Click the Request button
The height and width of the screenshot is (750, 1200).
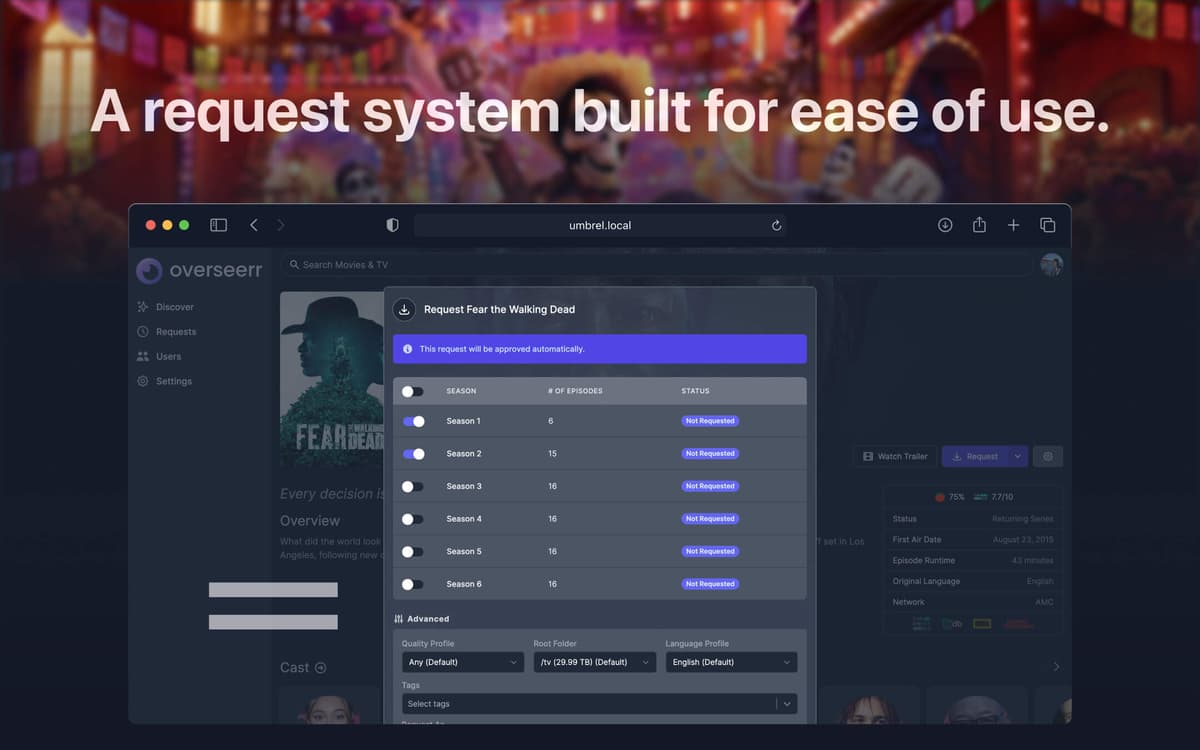[x=977, y=456]
